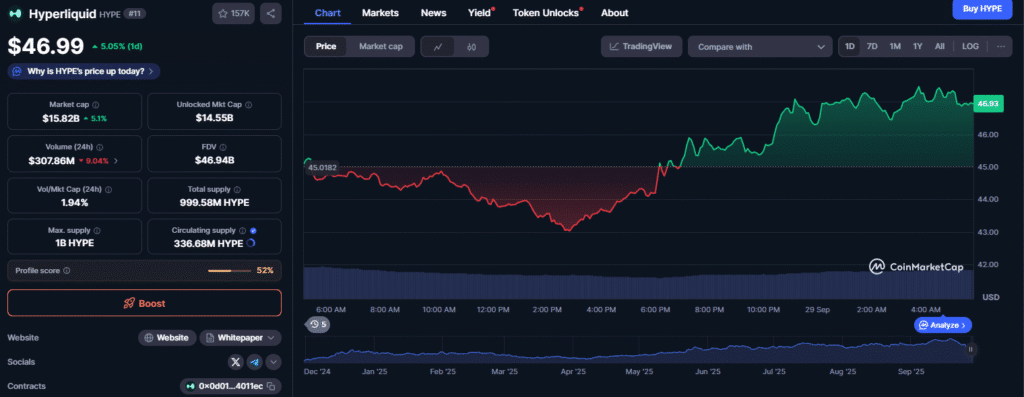Screen dimensions: 1024x397
Task: Click the 45.0182 opening price marker
Action: tap(322, 168)
